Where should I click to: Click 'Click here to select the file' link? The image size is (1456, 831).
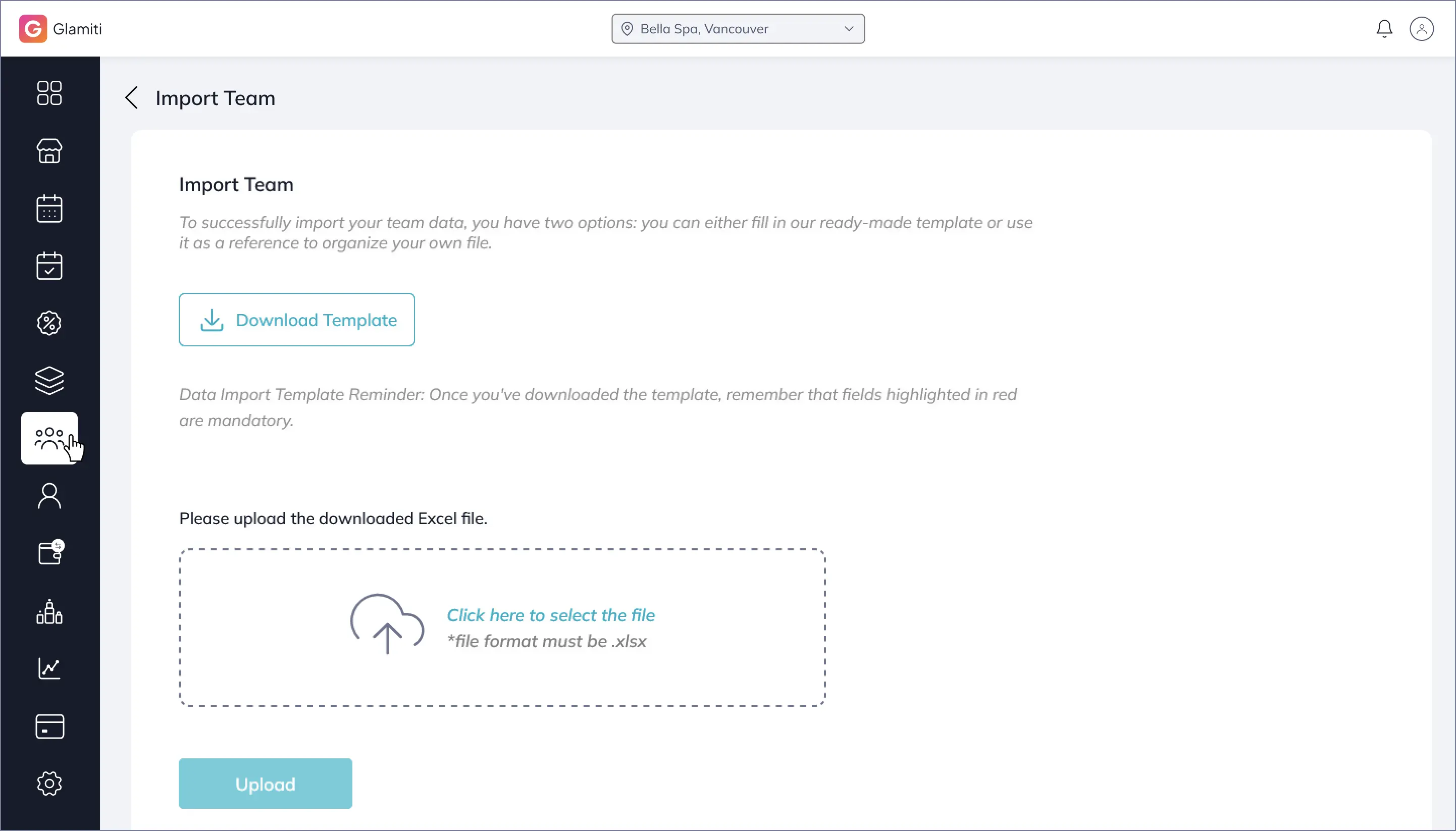(x=551, y=615)
